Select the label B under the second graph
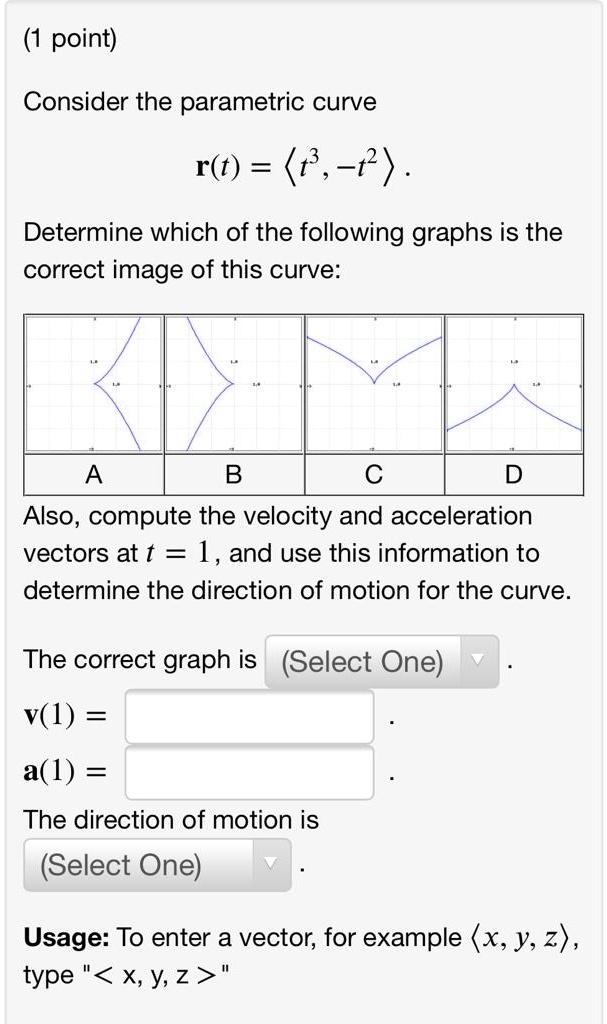The height and width of the screenshot is (1024, 607). [234, 475]
